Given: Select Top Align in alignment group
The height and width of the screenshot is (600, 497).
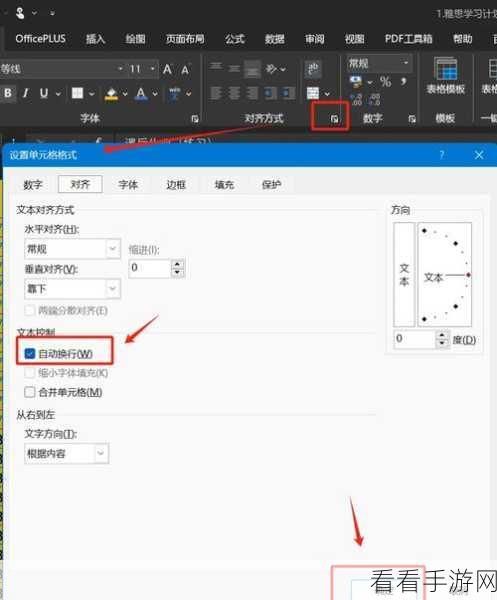Looking at the screenshot, I should [x=216, y=68].
